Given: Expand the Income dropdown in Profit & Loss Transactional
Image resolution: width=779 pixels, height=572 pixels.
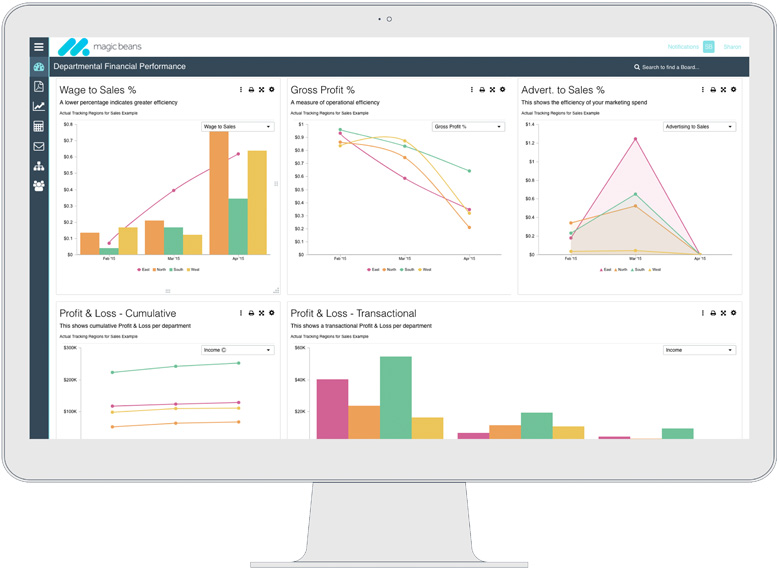Looking at the screenshot, I should [699, 350].
